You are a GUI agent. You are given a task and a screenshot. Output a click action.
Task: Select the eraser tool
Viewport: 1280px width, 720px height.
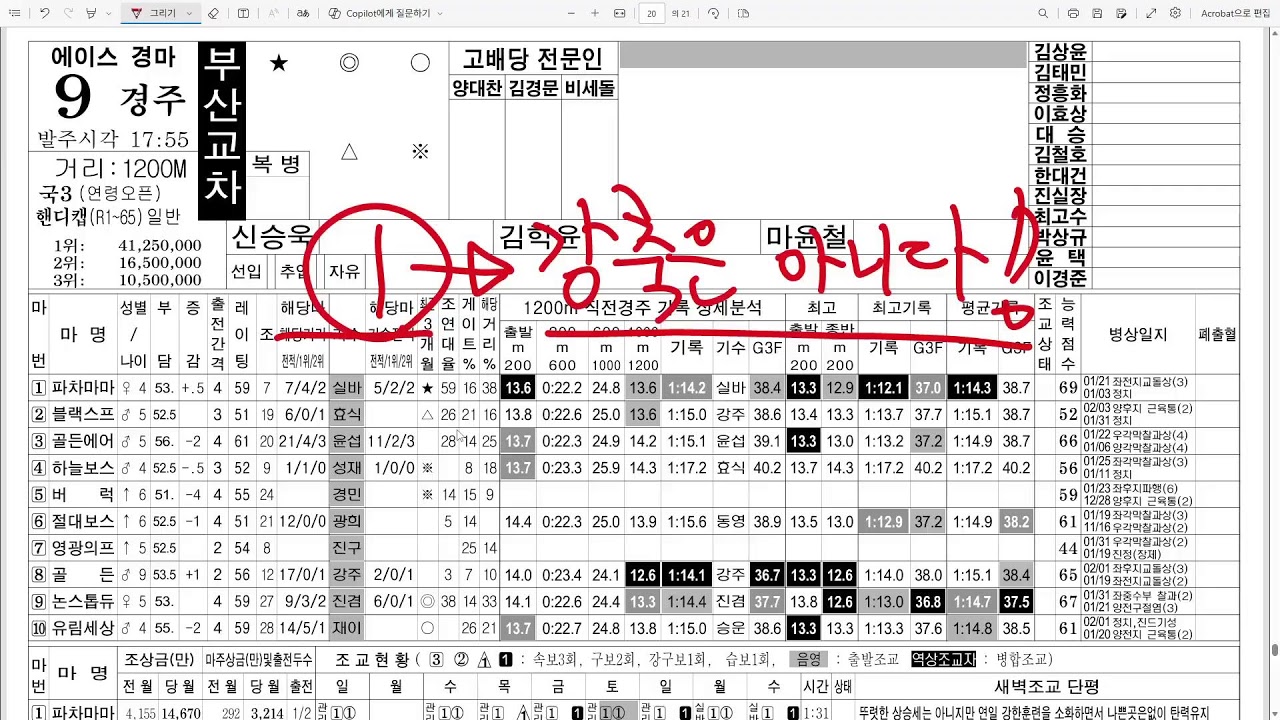214,13
